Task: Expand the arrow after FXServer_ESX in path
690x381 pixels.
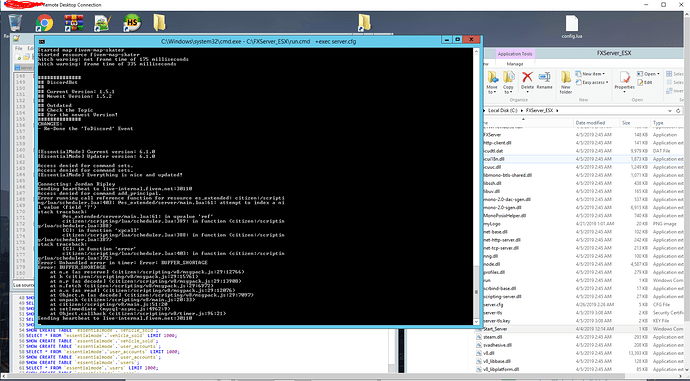Action: point(556,111)
